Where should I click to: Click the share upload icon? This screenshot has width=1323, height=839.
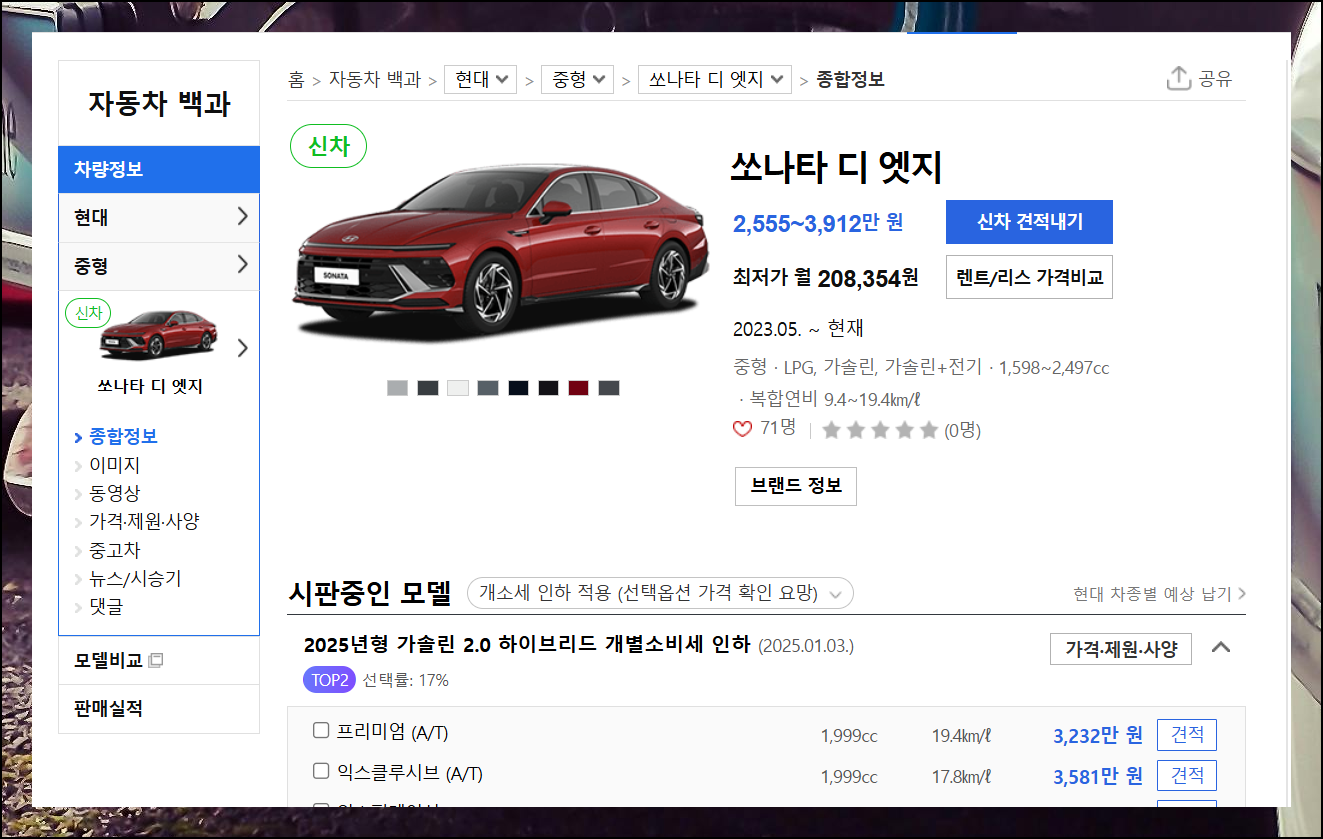pyautogui.click(x=1179, y=78)
